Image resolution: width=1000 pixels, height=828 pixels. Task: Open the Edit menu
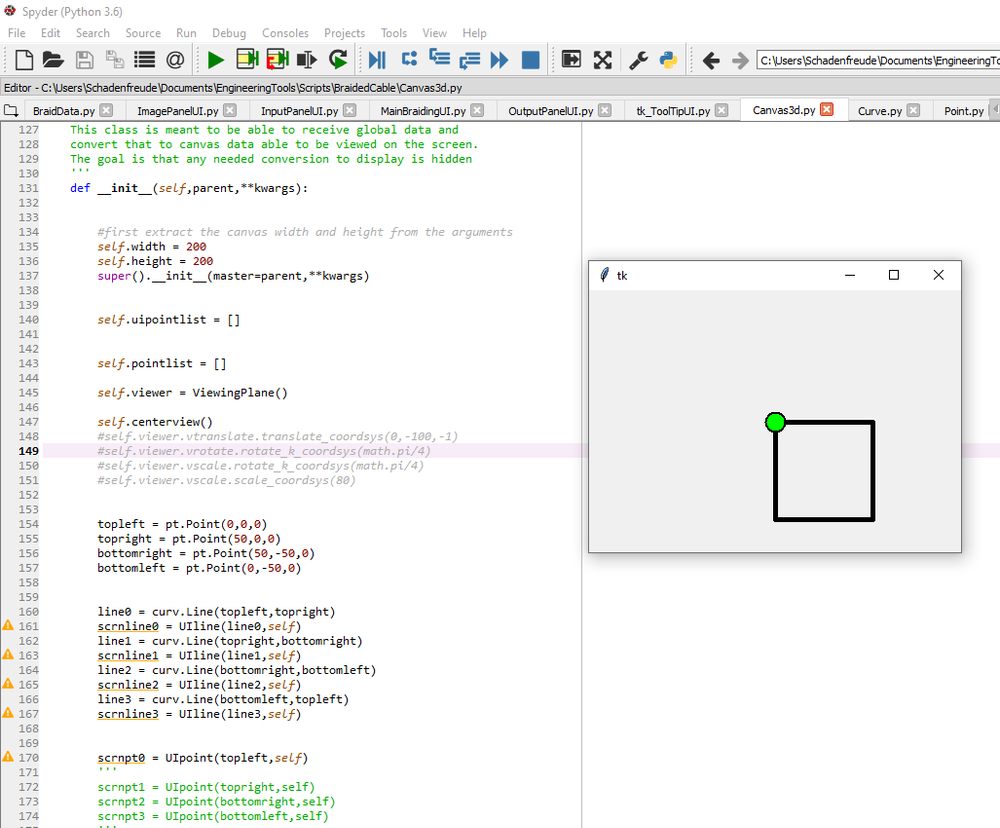[x=50, y=33]
